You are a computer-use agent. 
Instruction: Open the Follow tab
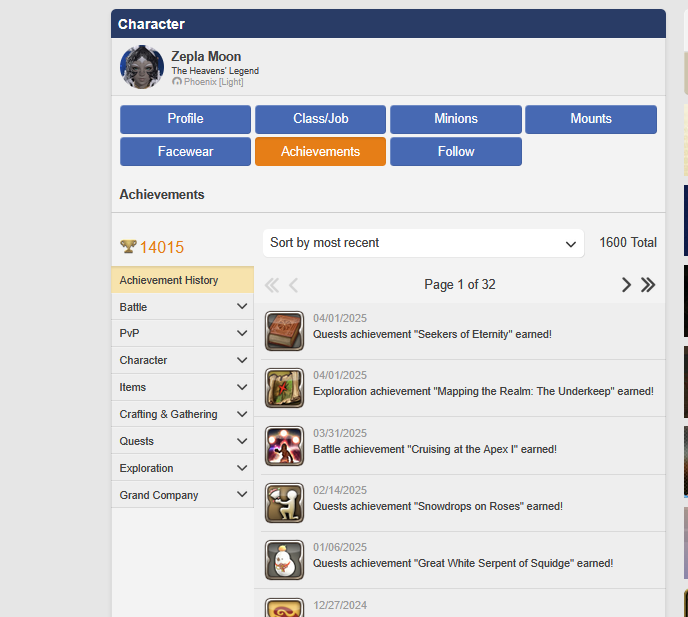tap(456, 151)
